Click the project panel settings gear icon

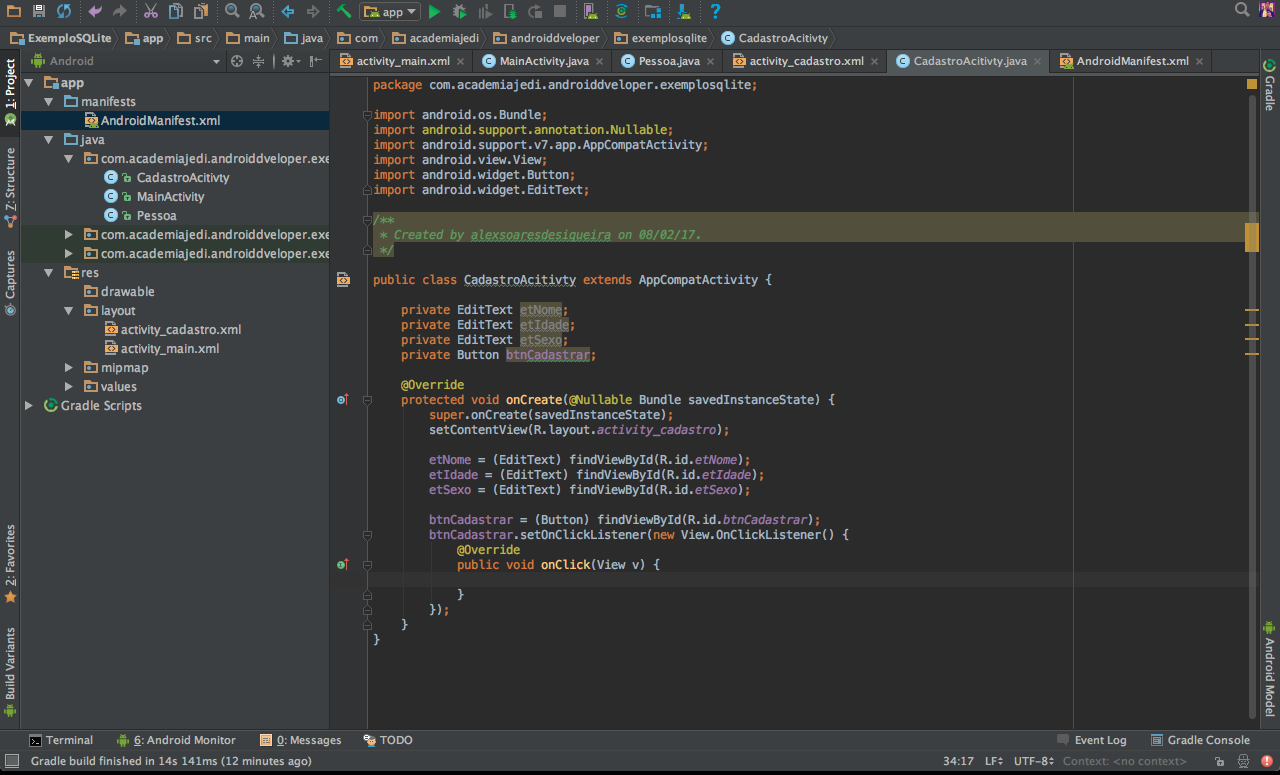[x=288, y=61]
